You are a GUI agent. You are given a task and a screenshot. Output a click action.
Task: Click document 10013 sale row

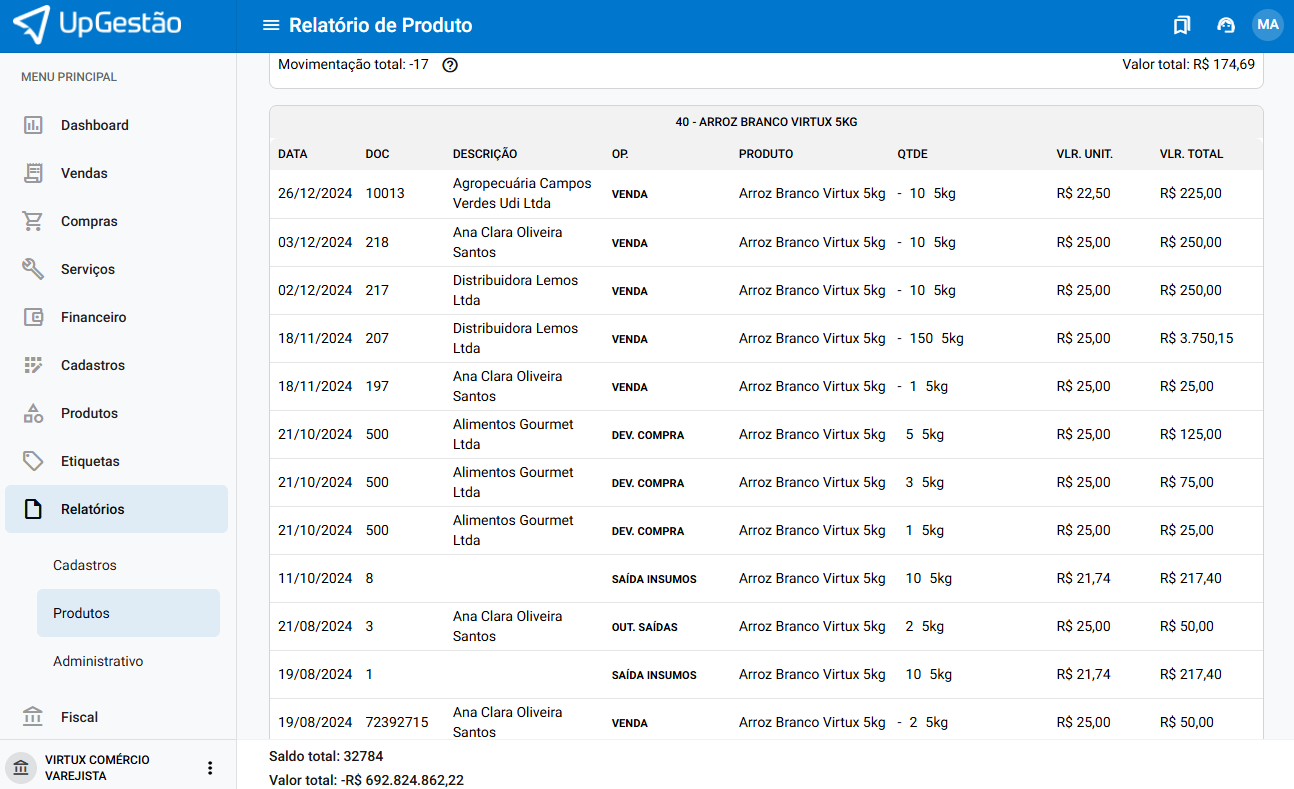(x=385, y=193)
